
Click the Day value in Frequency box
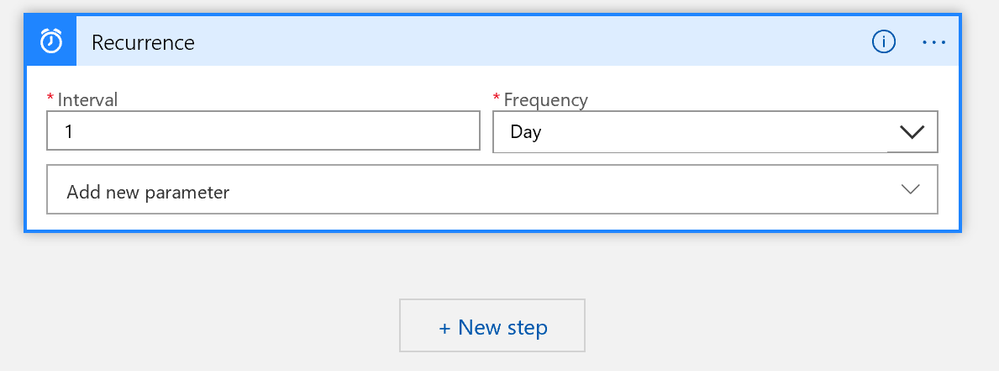(x=526, y=133)
